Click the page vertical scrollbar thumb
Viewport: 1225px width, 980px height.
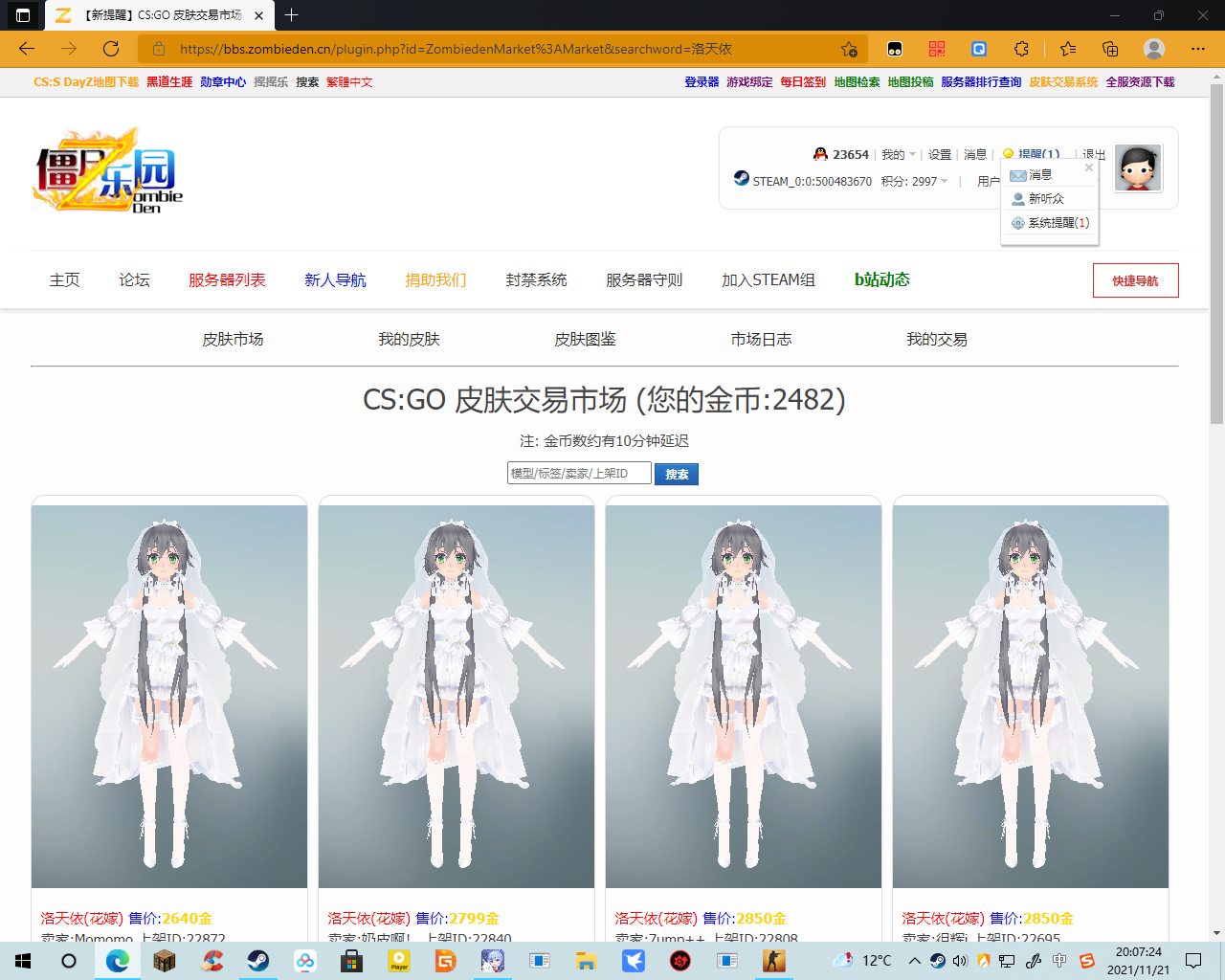1216,254
